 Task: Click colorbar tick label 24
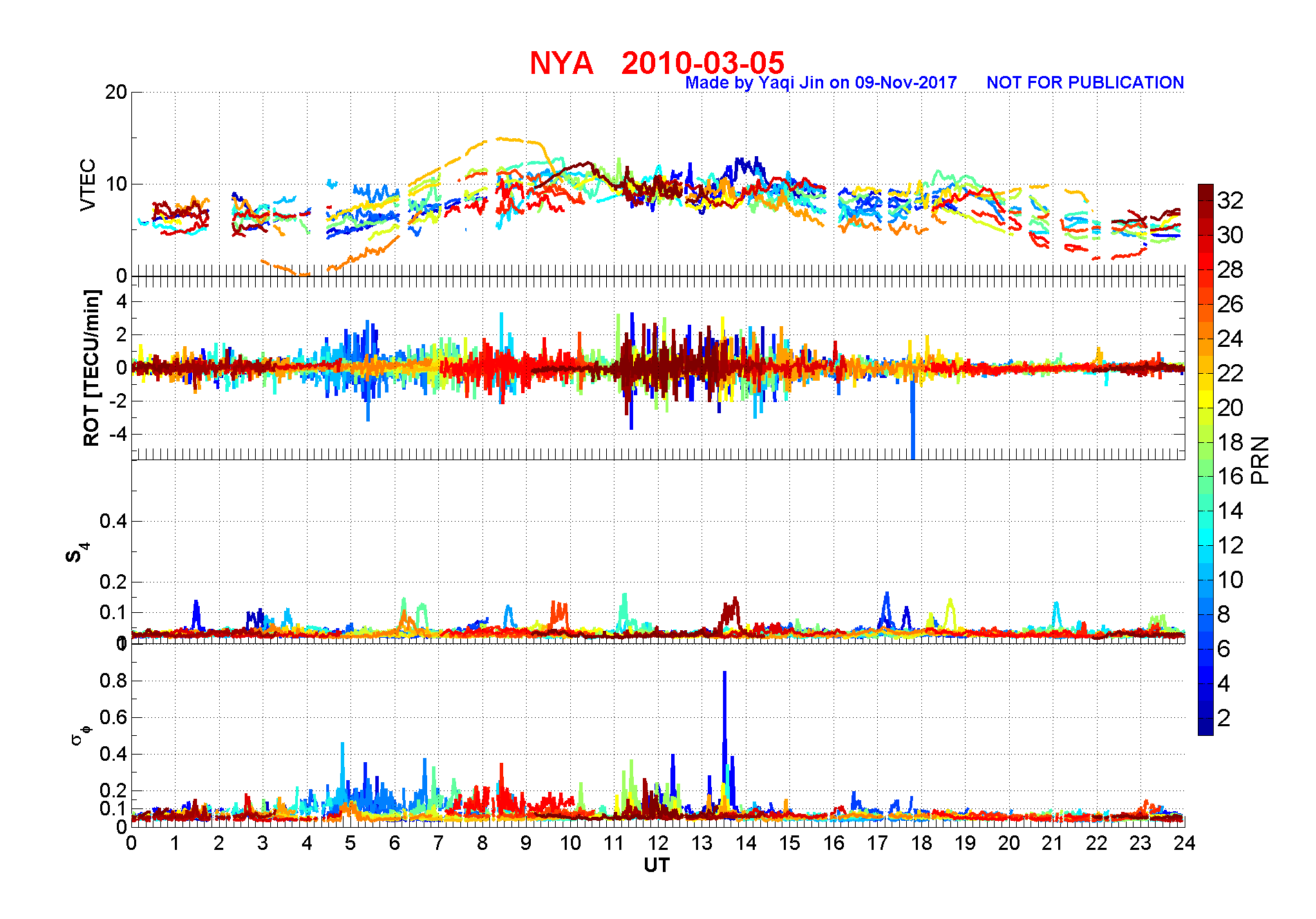click(1230, 339)
